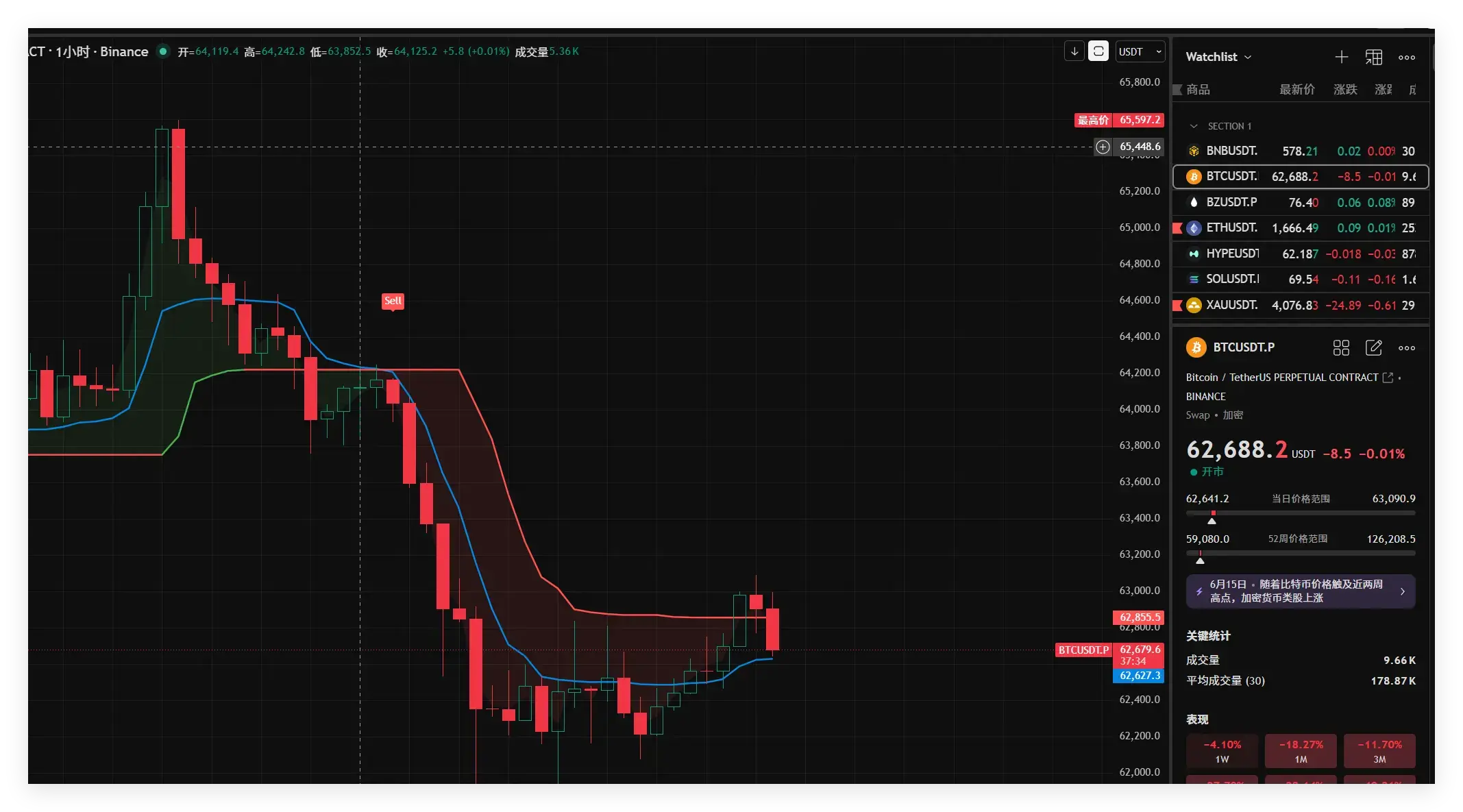Select the ETHUSDT watchlist row
Image resolution: width=1463 pixels, height=812 pixels.
pyautogui.click(x=1301, y=227)
